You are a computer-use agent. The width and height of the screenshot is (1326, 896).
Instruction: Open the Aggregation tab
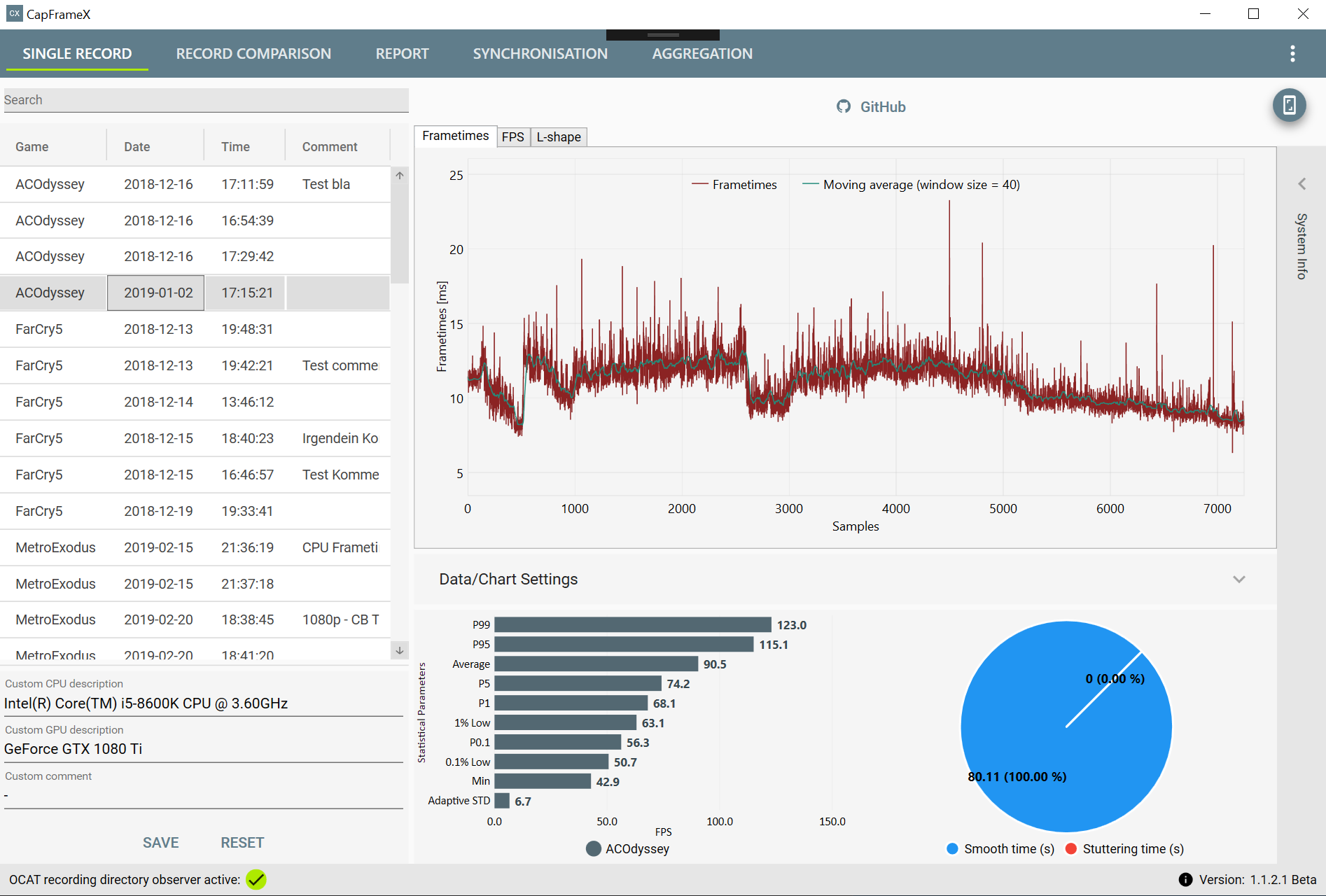pos(702,54)
